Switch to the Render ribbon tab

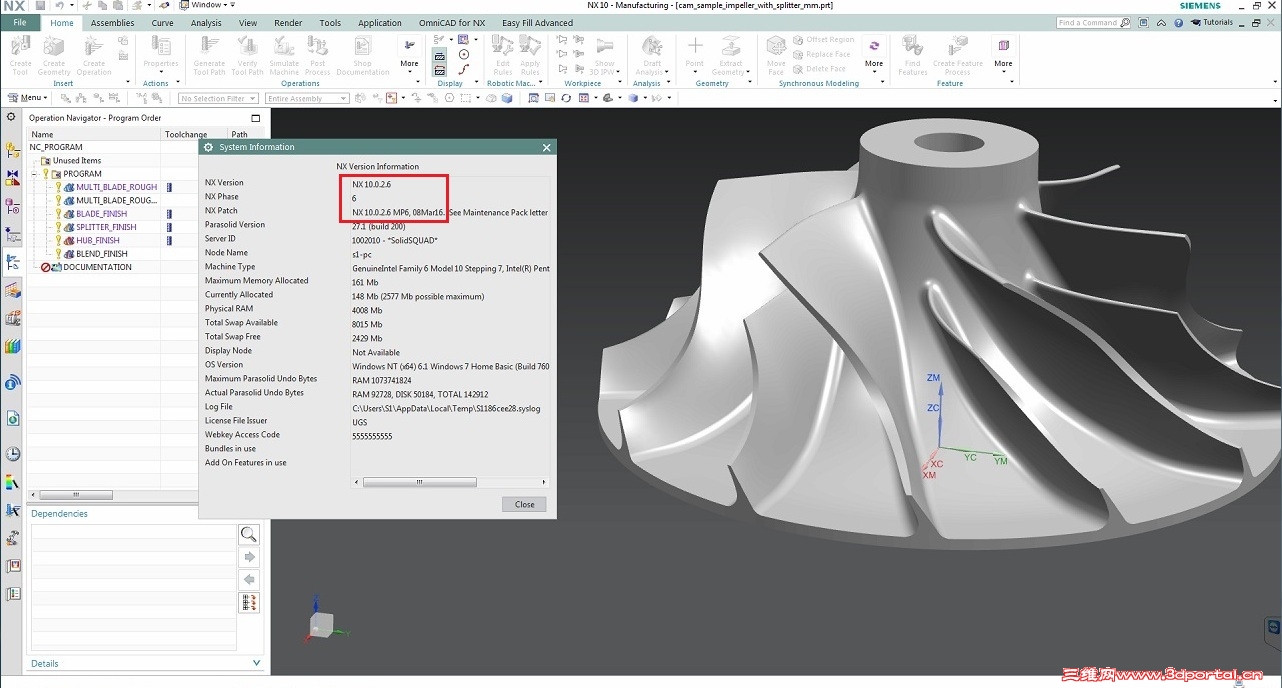coord(288,23)
